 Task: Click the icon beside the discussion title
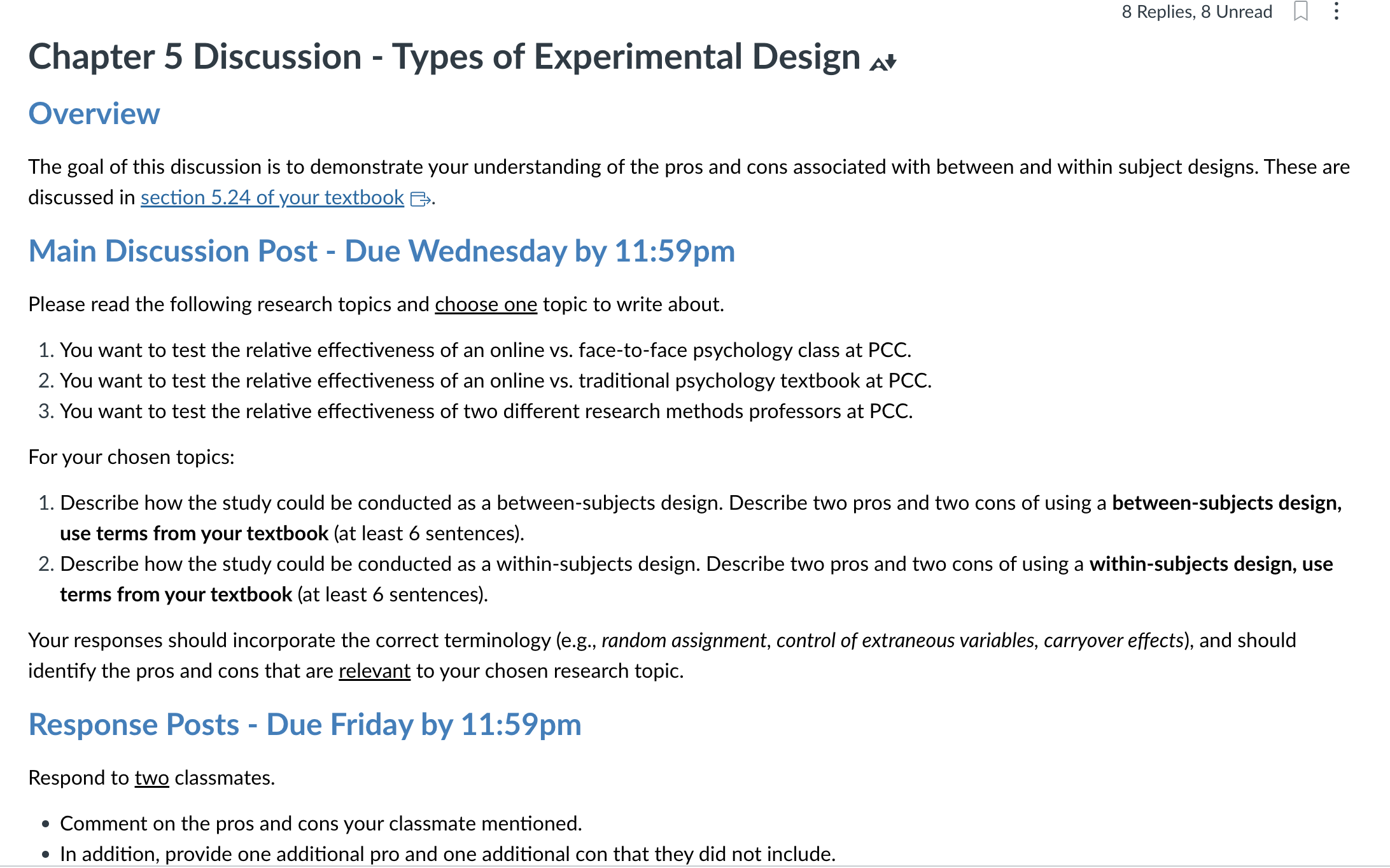[x=883, y=62]
